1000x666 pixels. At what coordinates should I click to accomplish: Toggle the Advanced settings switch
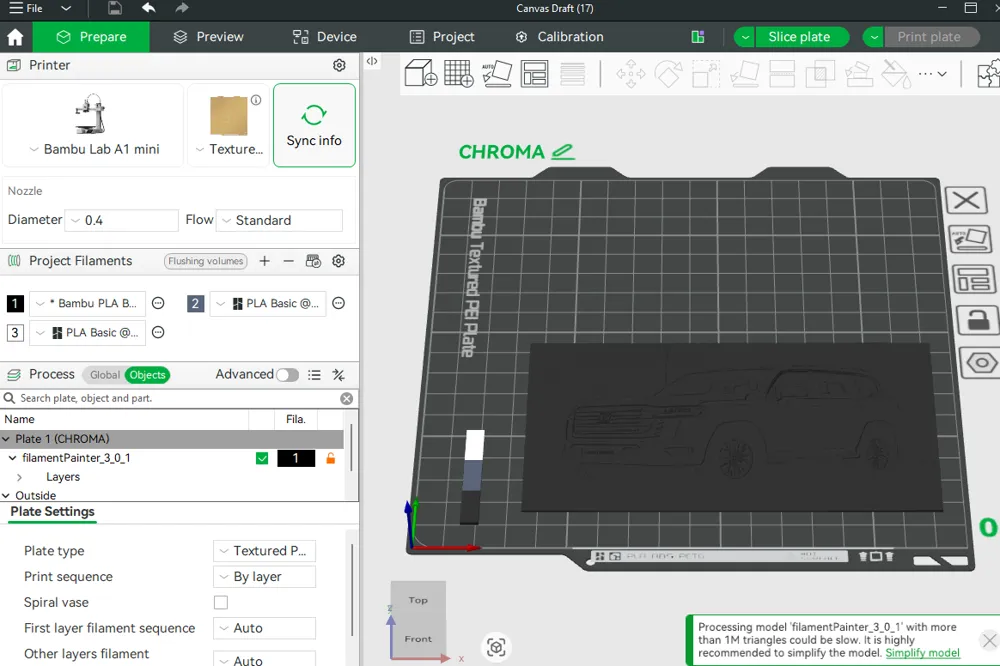pos(287,375)
